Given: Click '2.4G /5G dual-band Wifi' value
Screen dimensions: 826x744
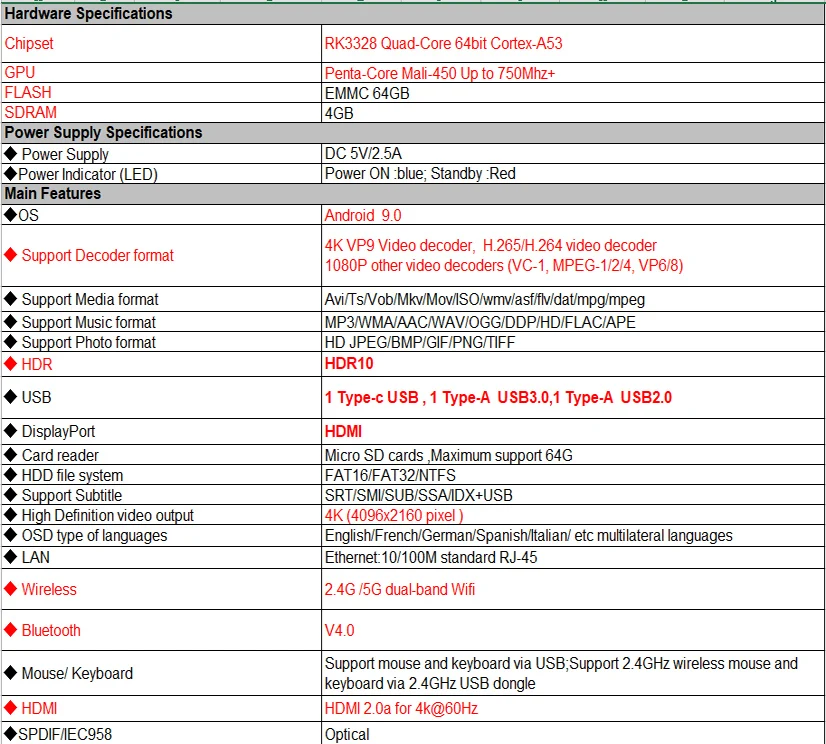Looking at the screenshot, I should click(x=573, y=589).
